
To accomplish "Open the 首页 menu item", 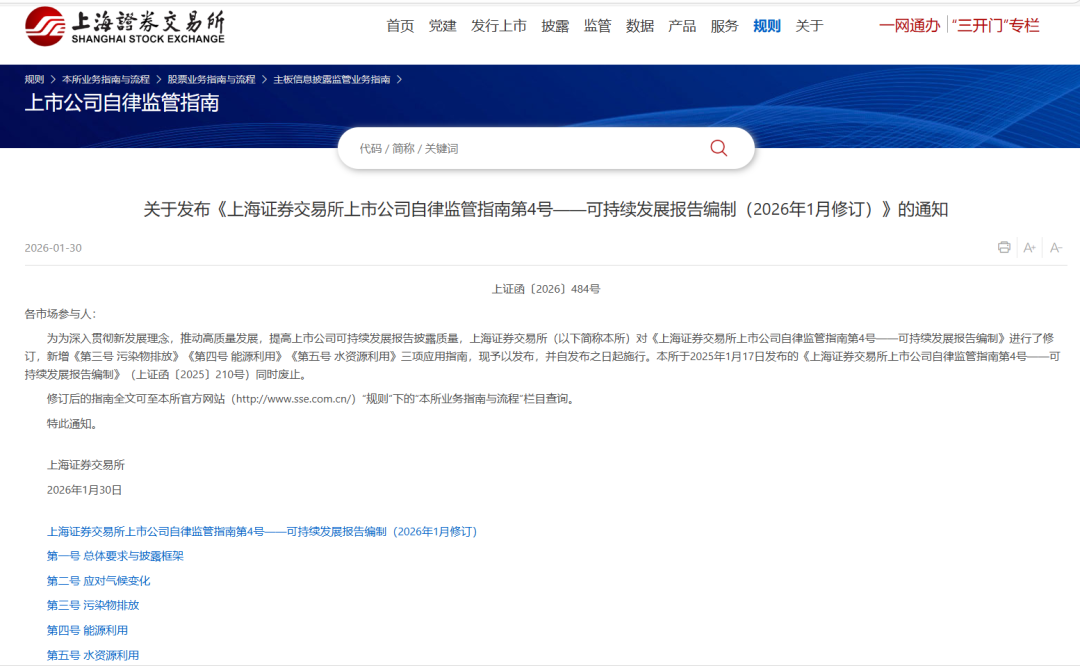I will [x=399, y=26].
